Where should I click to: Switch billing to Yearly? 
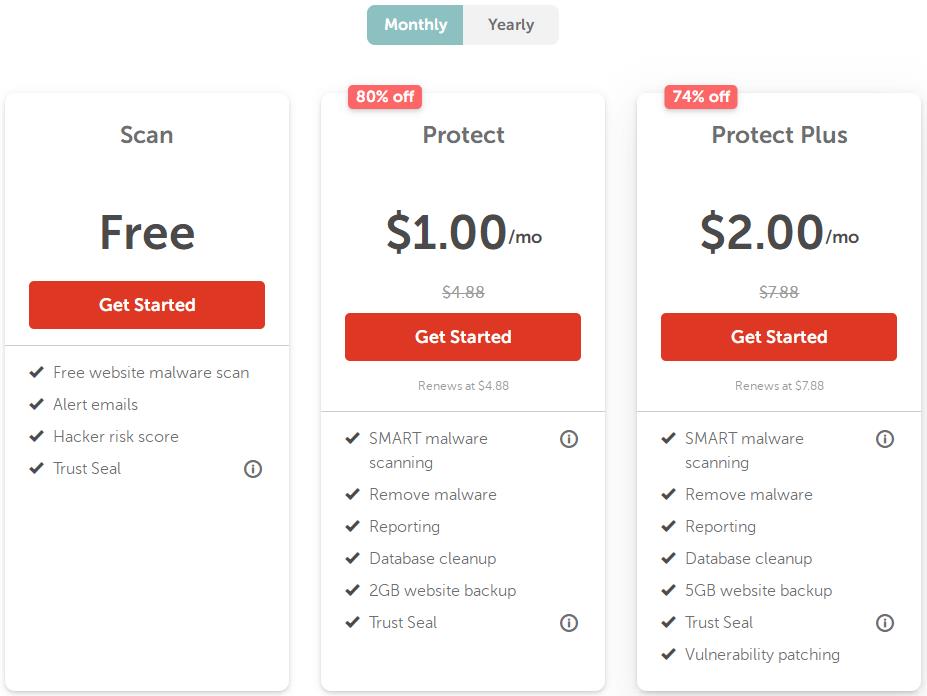click(511, 25)
